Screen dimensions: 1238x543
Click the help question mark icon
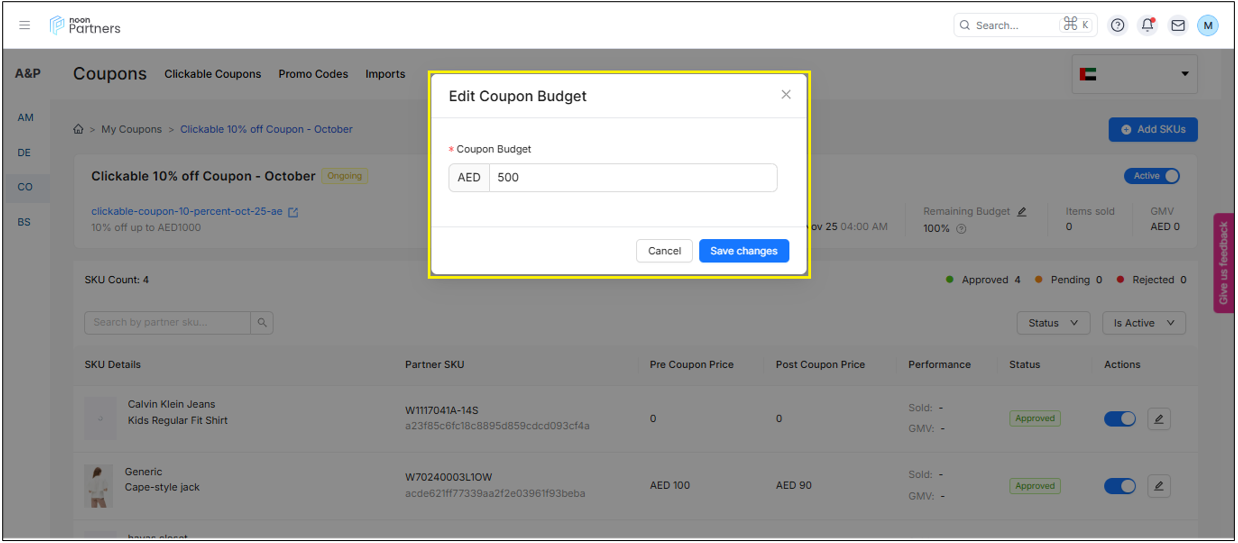[1118, 26]
